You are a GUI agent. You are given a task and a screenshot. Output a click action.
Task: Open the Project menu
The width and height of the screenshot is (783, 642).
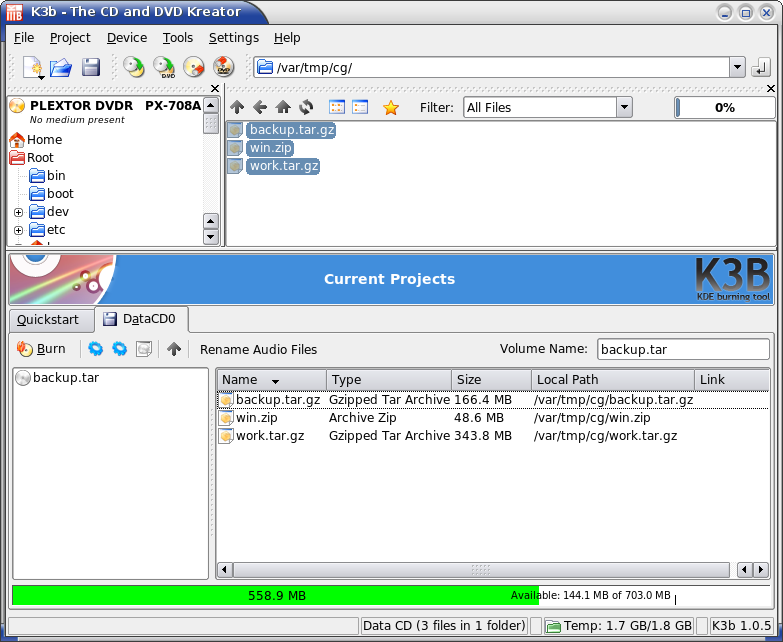70,38
